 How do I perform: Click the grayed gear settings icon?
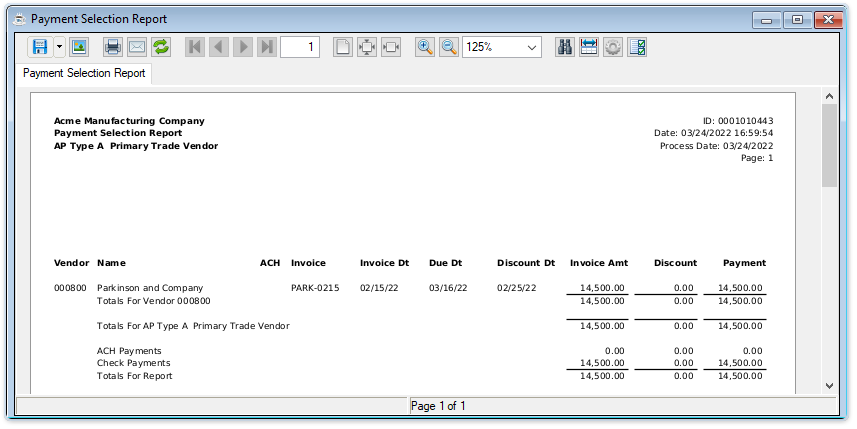pyautogui.click(x=613, y=47)
